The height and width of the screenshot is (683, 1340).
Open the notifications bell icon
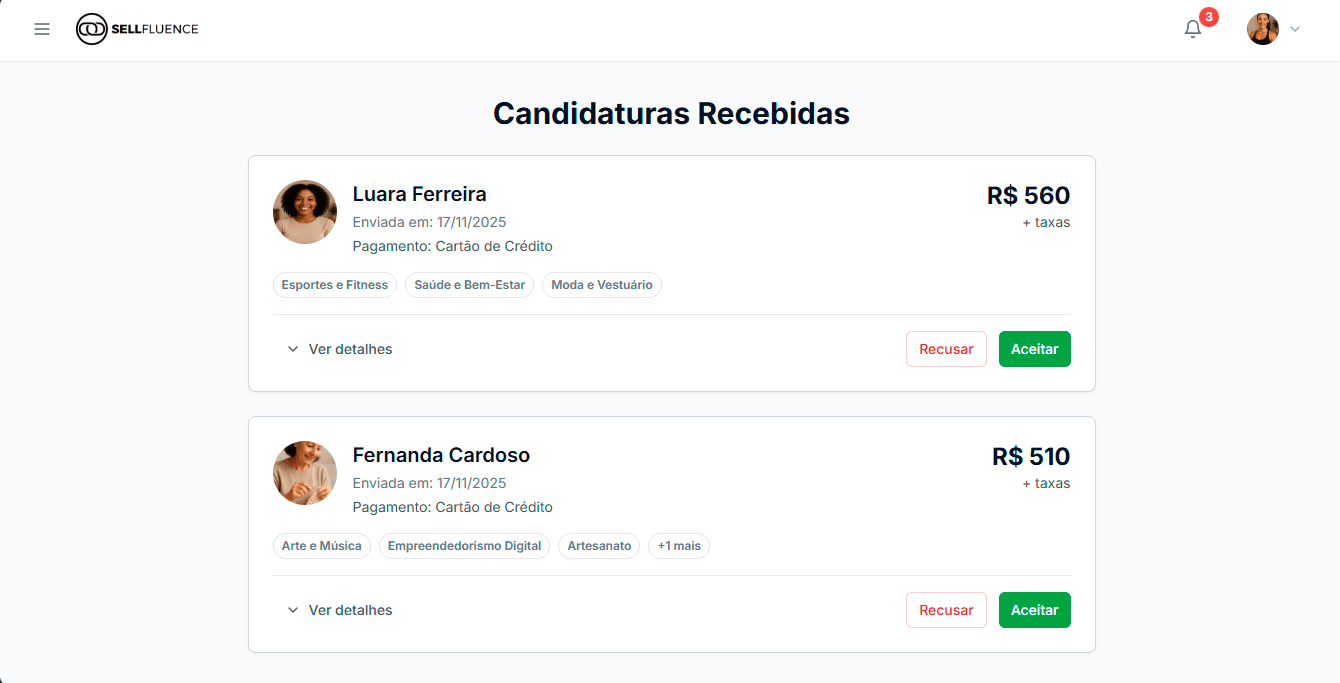point(1192,29)
